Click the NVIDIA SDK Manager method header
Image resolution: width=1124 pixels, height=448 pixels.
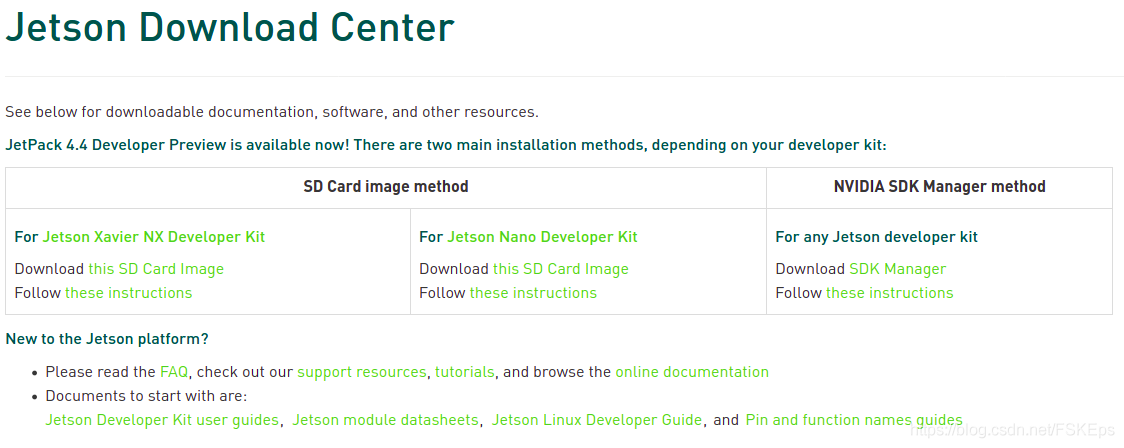pyautogui.click(x=939, y=187)
